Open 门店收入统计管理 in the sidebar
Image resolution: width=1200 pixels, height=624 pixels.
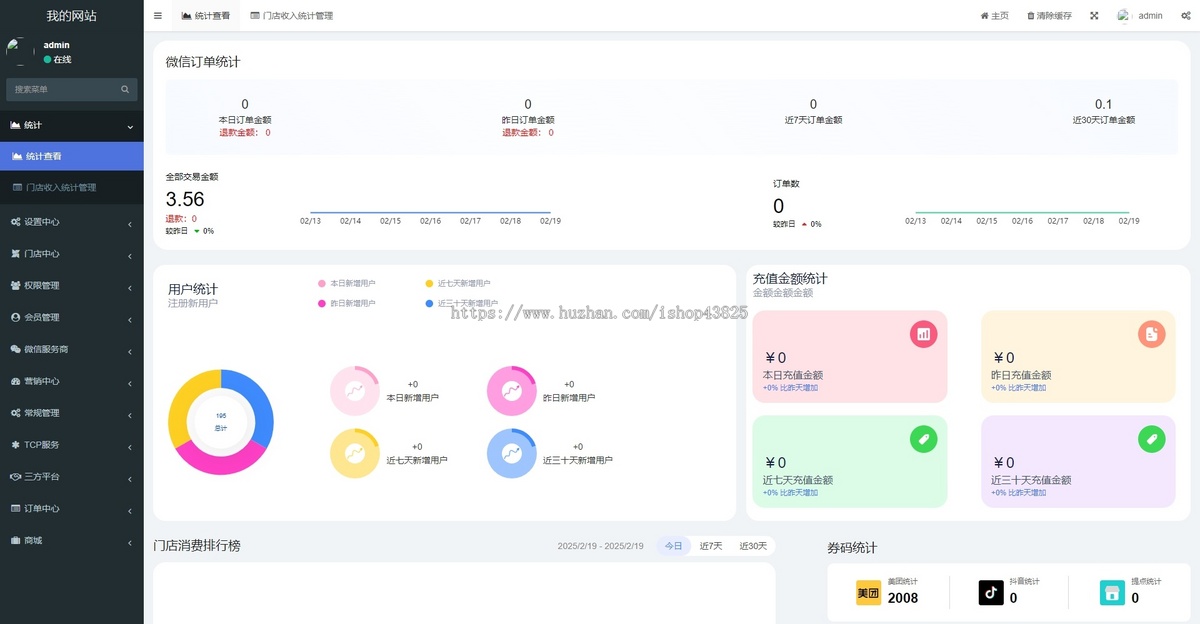(72, 188)
